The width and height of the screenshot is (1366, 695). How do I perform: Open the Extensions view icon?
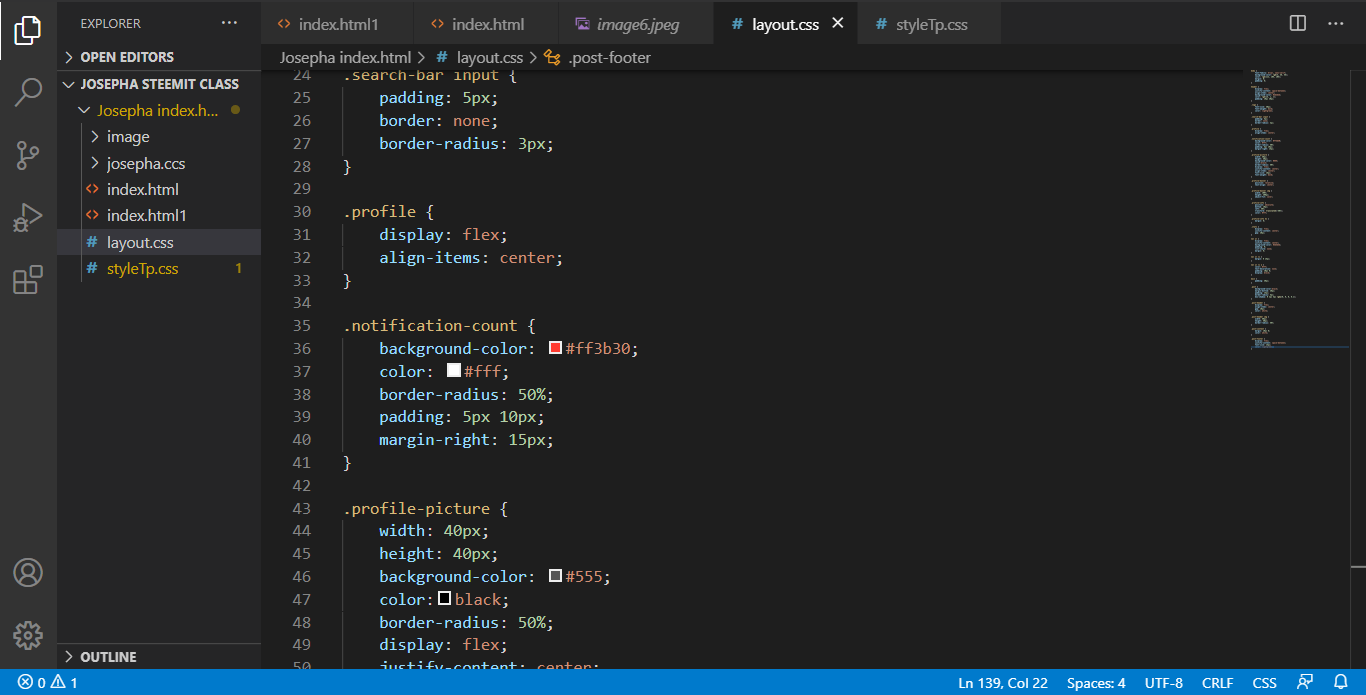(28, 280)
